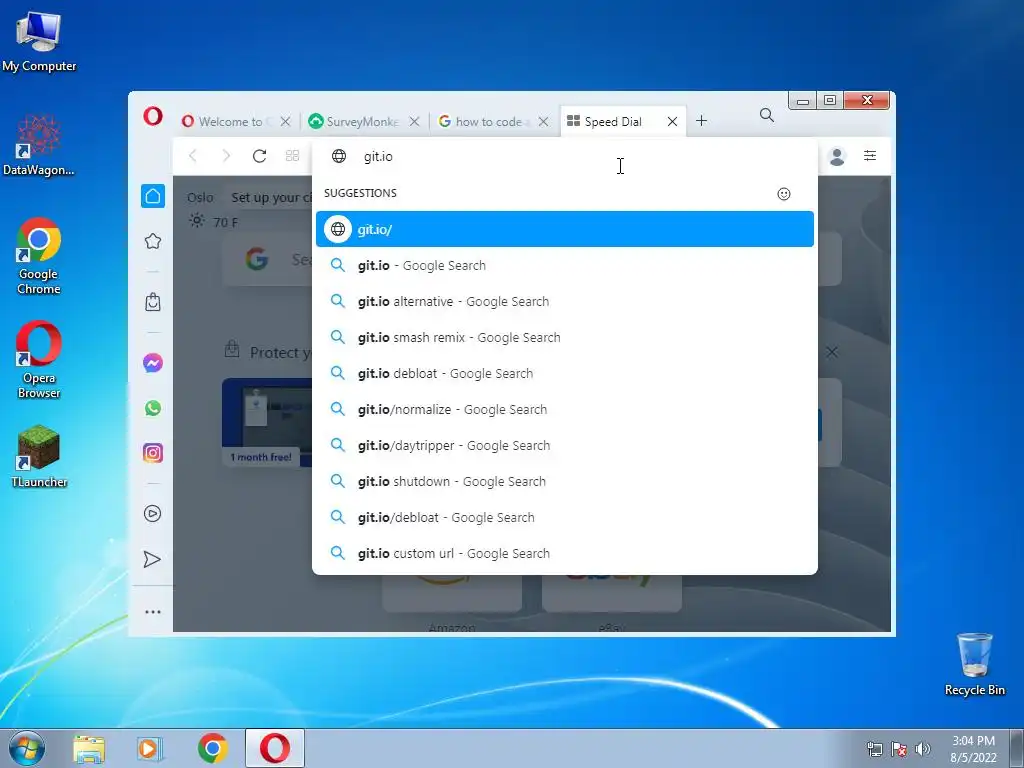Click the address bar containing git.io
The width and height of the screenshot is (1024, 768).
[x=564, y=156]
